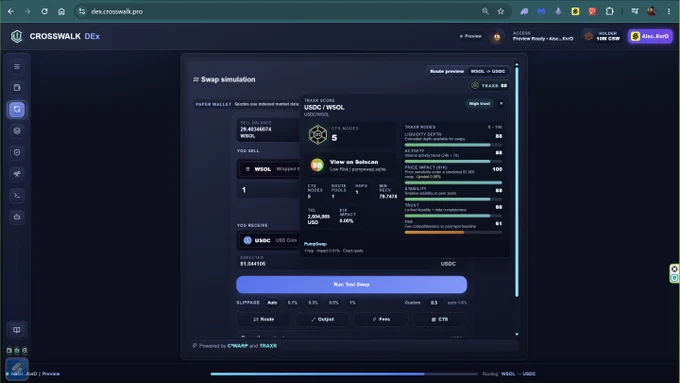
Task: Open the CWARP link in footer
Action: coord(238,346)
